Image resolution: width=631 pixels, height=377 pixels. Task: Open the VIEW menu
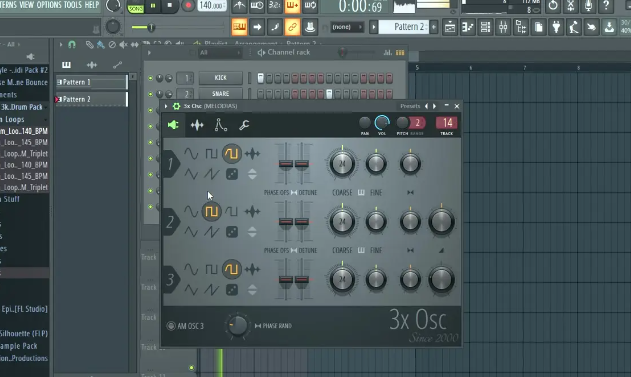[x=27, y=5]
